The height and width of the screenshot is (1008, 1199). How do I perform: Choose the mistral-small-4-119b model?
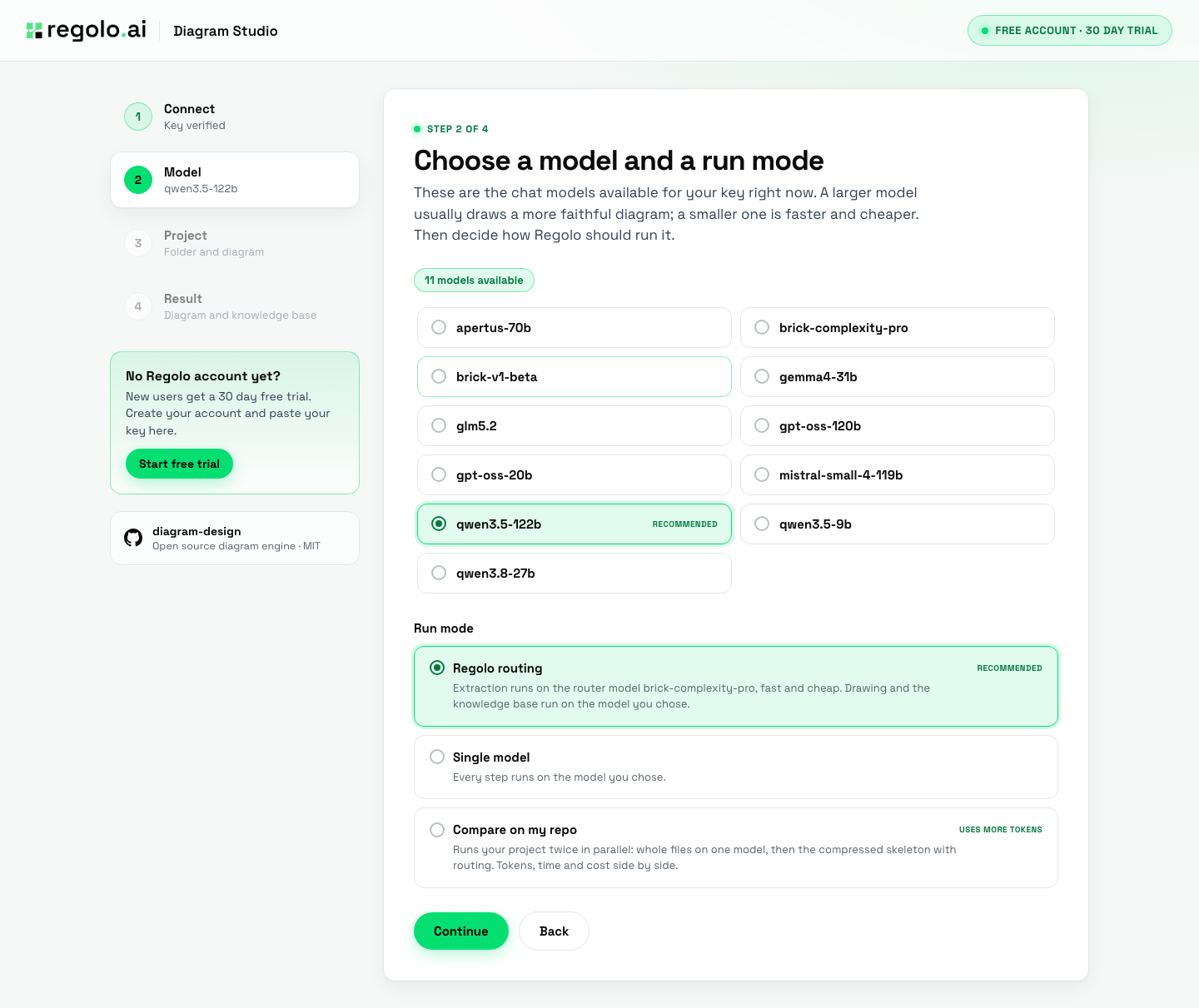(x=898, y=475)
